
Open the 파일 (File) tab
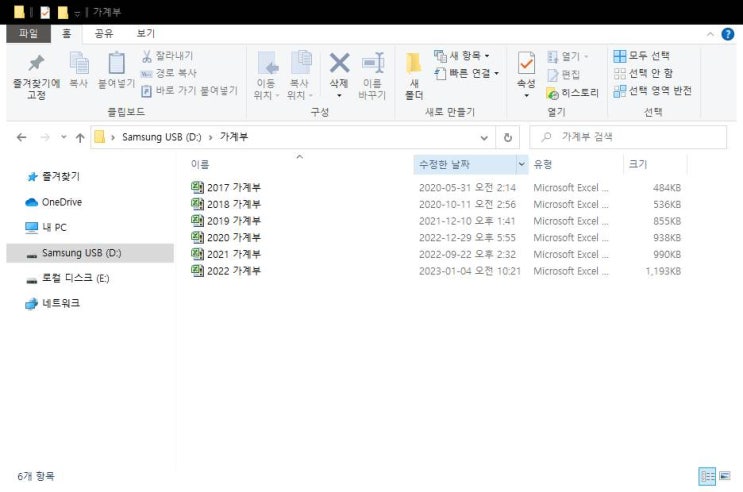coord(28,33)
